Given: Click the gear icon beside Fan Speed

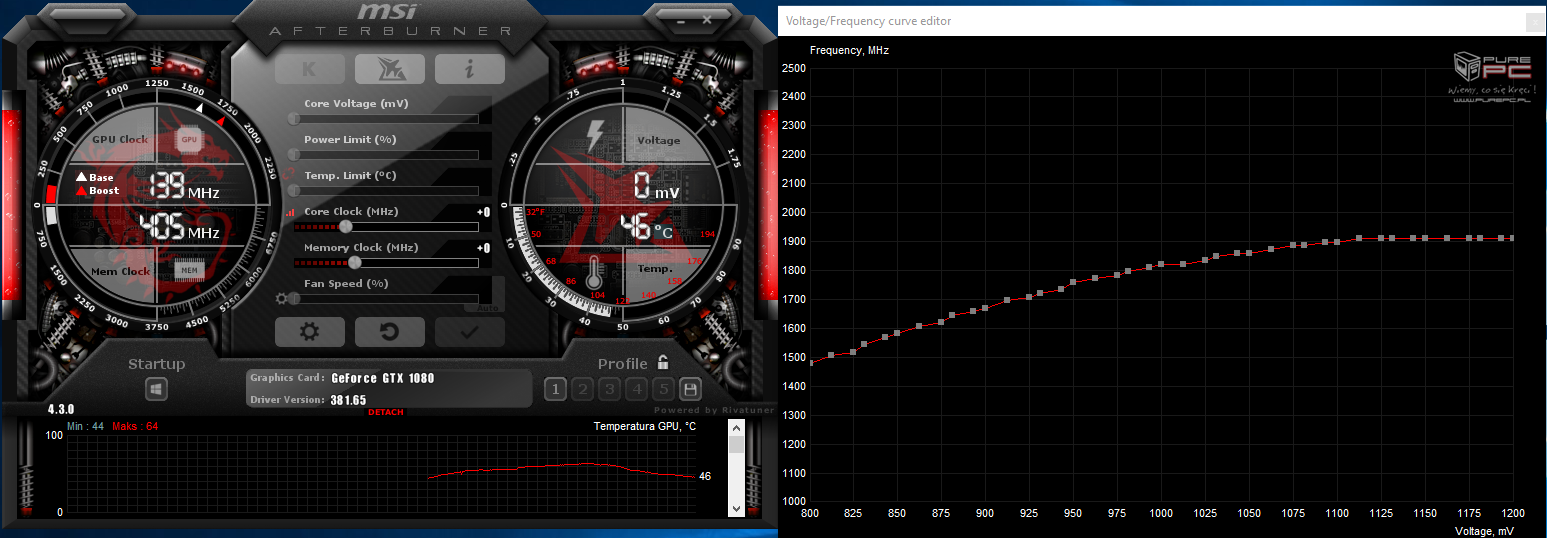Looking at the screenshot, I should 281,298.
